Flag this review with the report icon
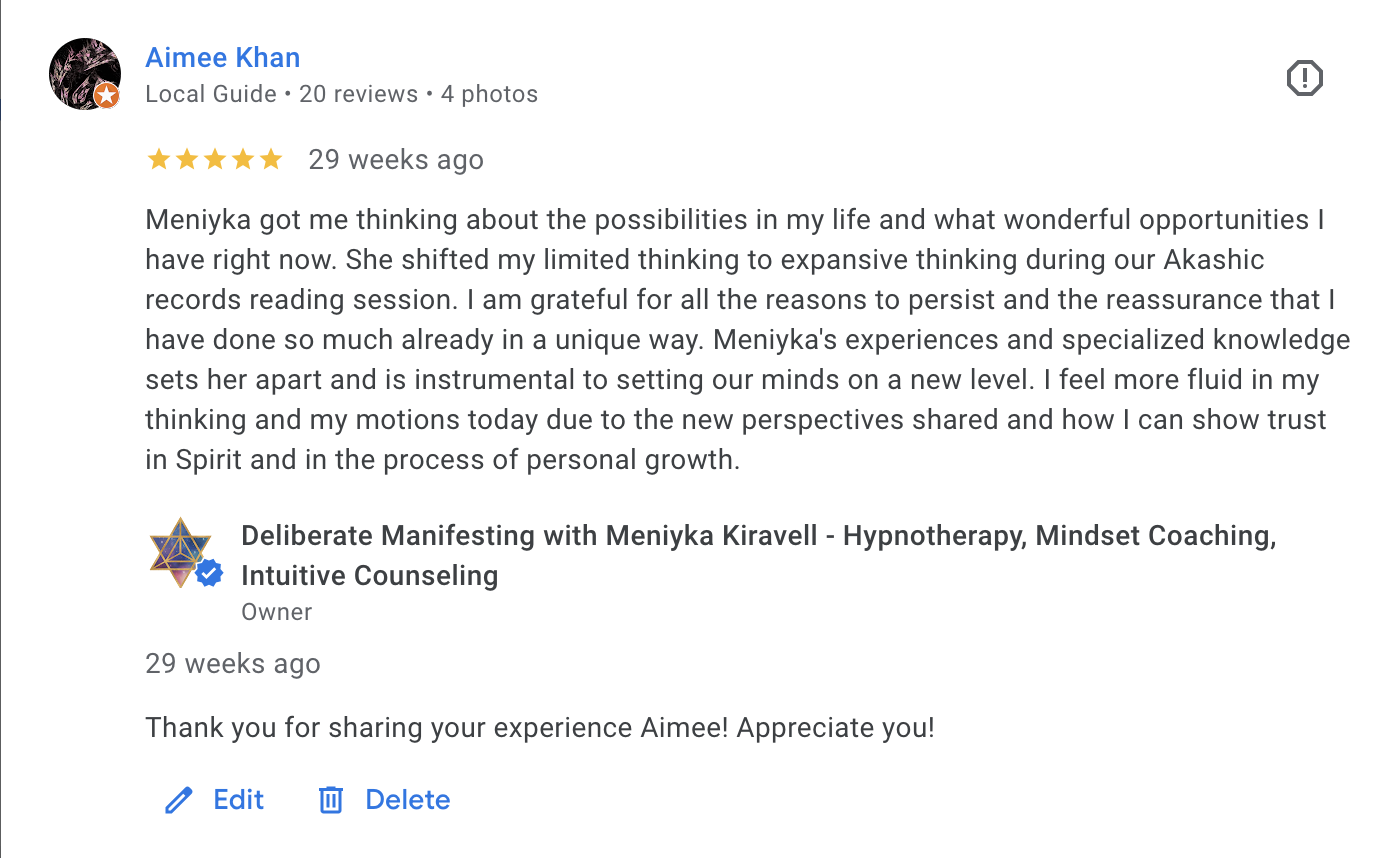The width and height of the screenshot is (1399, 858). pos(1304,78)
